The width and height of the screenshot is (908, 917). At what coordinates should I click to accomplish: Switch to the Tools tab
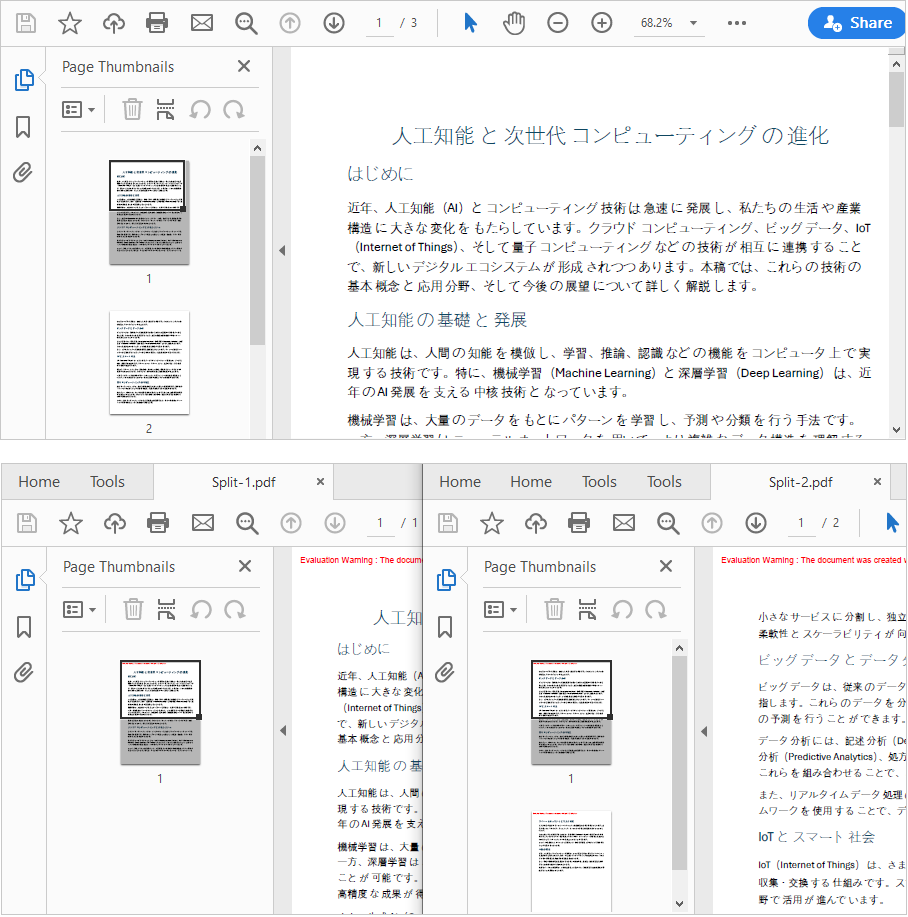click(x=107, y=481)
